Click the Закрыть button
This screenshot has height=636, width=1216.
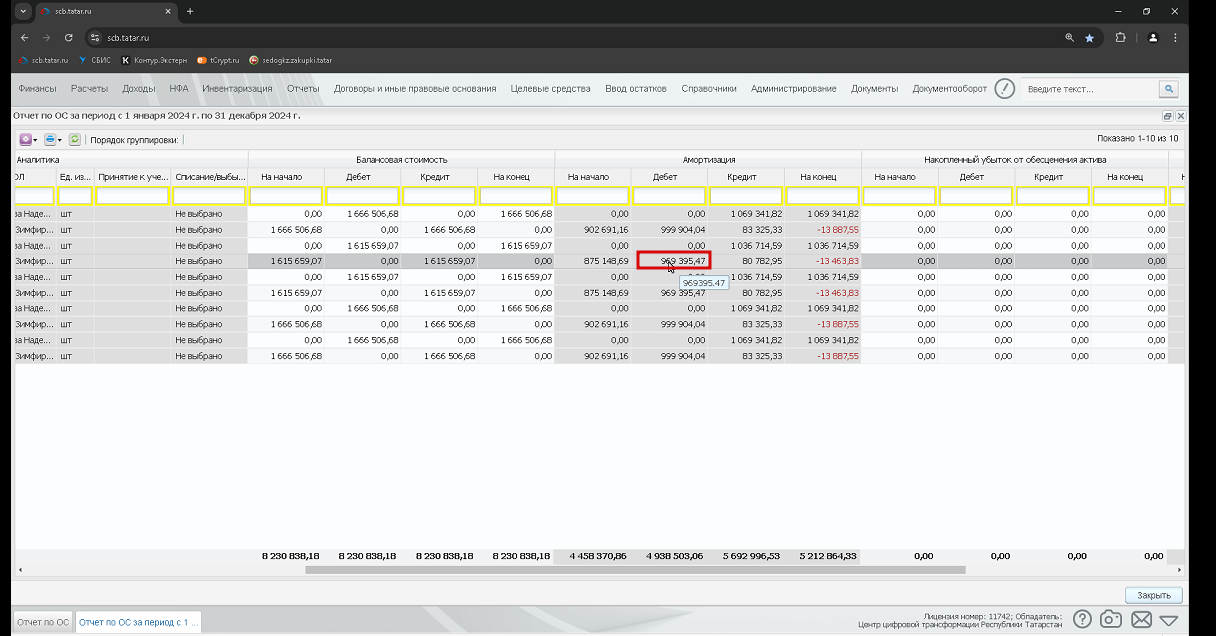(1154, 595)
